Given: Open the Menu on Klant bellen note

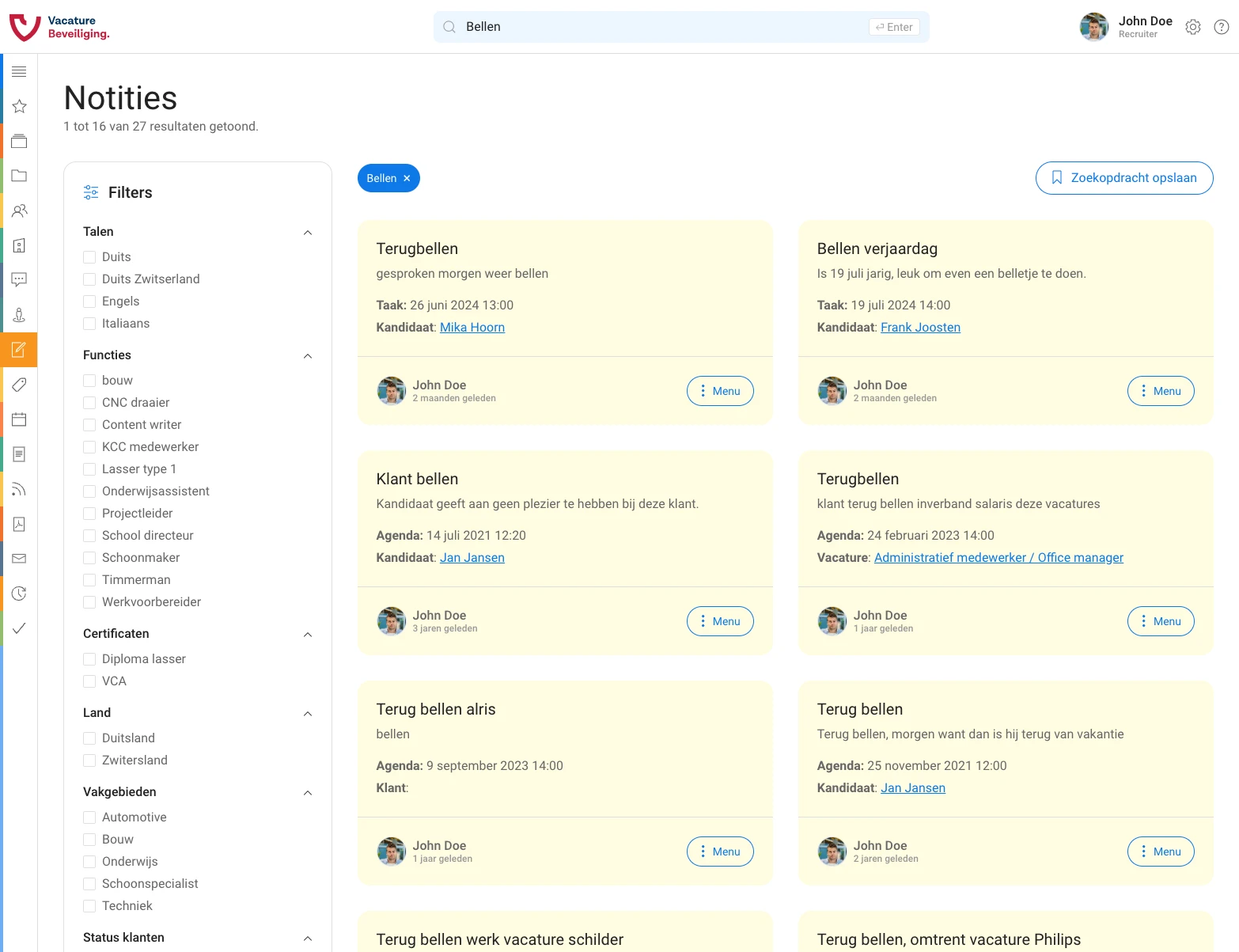Looking at the screenshot, I should click(x=720, y=621).
